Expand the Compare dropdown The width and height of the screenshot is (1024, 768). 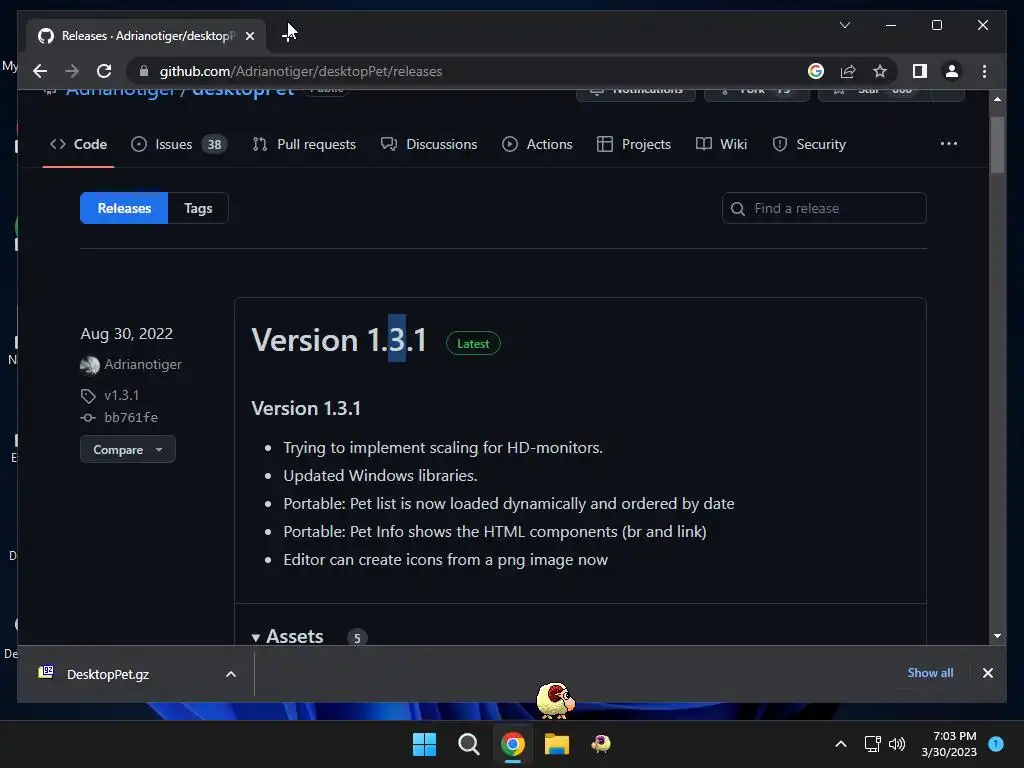[128, 449]
